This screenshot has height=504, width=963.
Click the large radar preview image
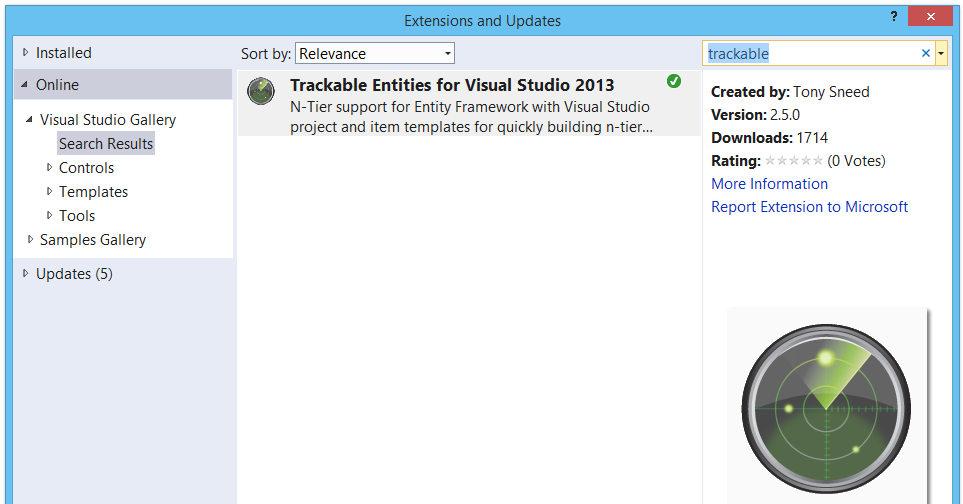(827, 408)
